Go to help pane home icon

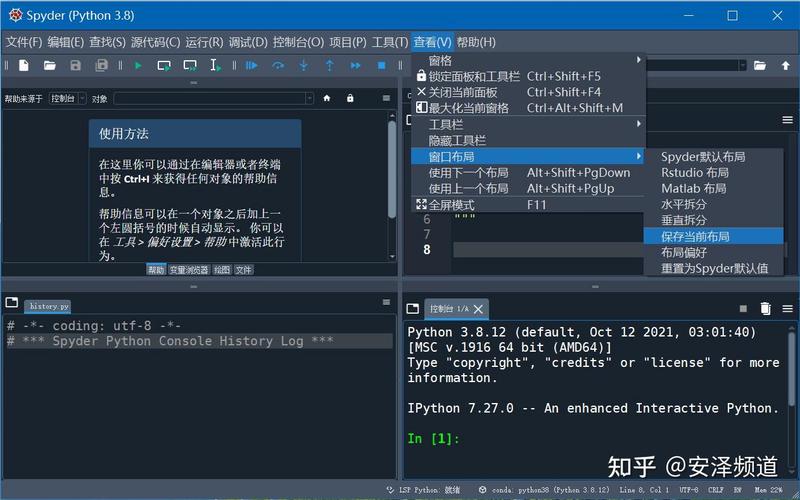[x=327, y=98]
